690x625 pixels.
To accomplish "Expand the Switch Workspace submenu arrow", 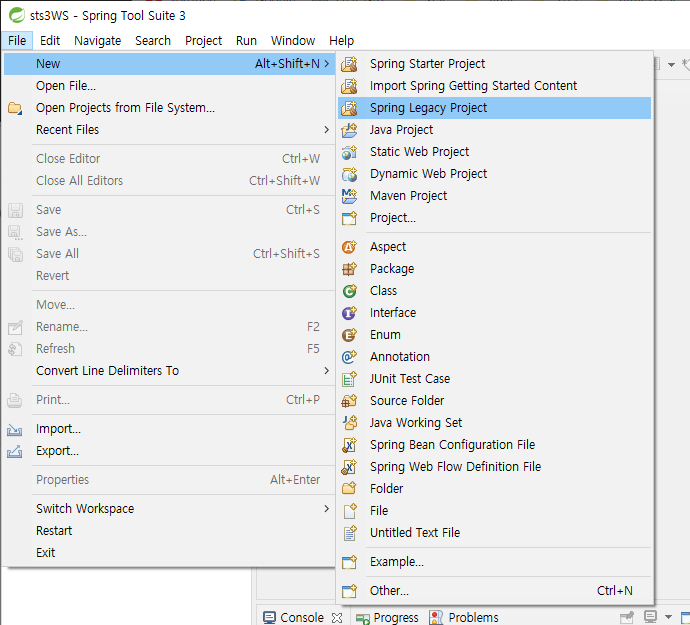I will point(327,509).
